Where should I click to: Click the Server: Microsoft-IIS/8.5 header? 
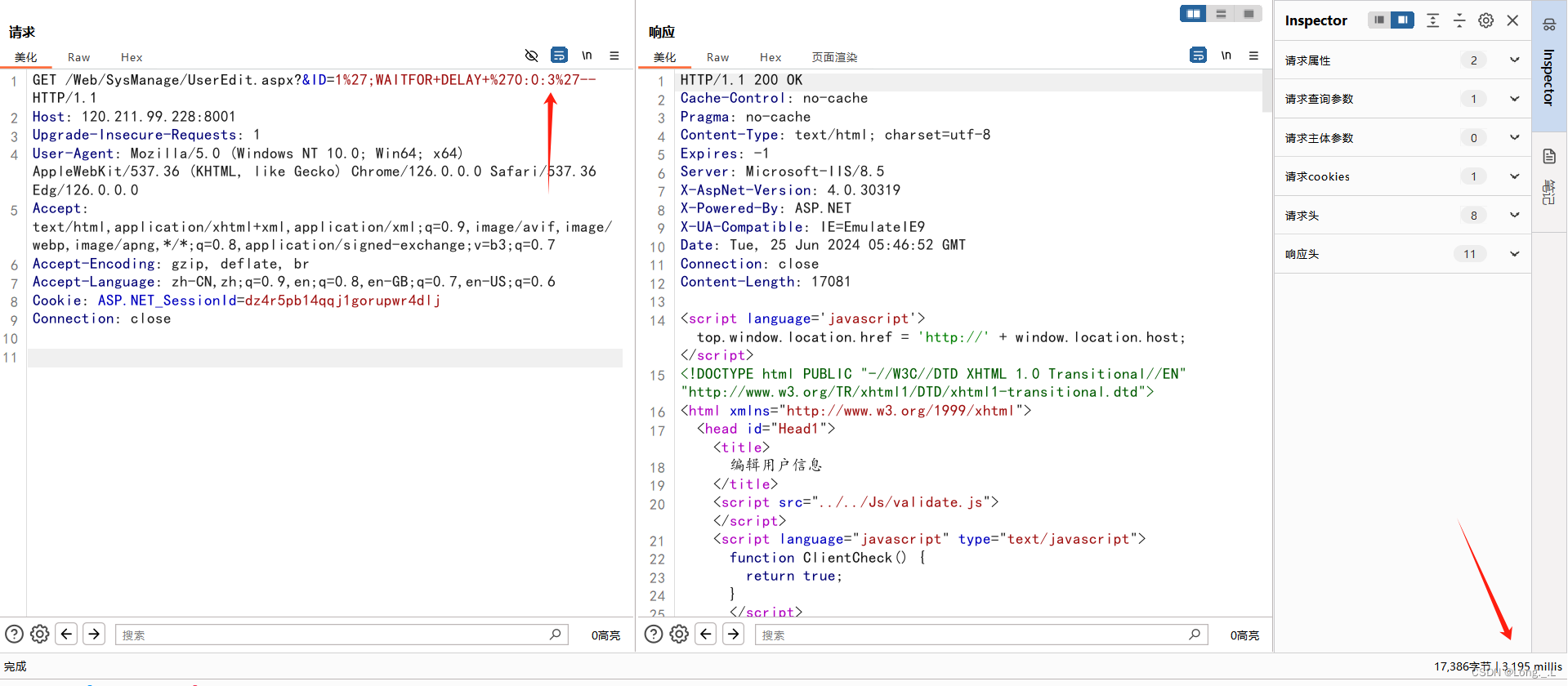point(782,171)
